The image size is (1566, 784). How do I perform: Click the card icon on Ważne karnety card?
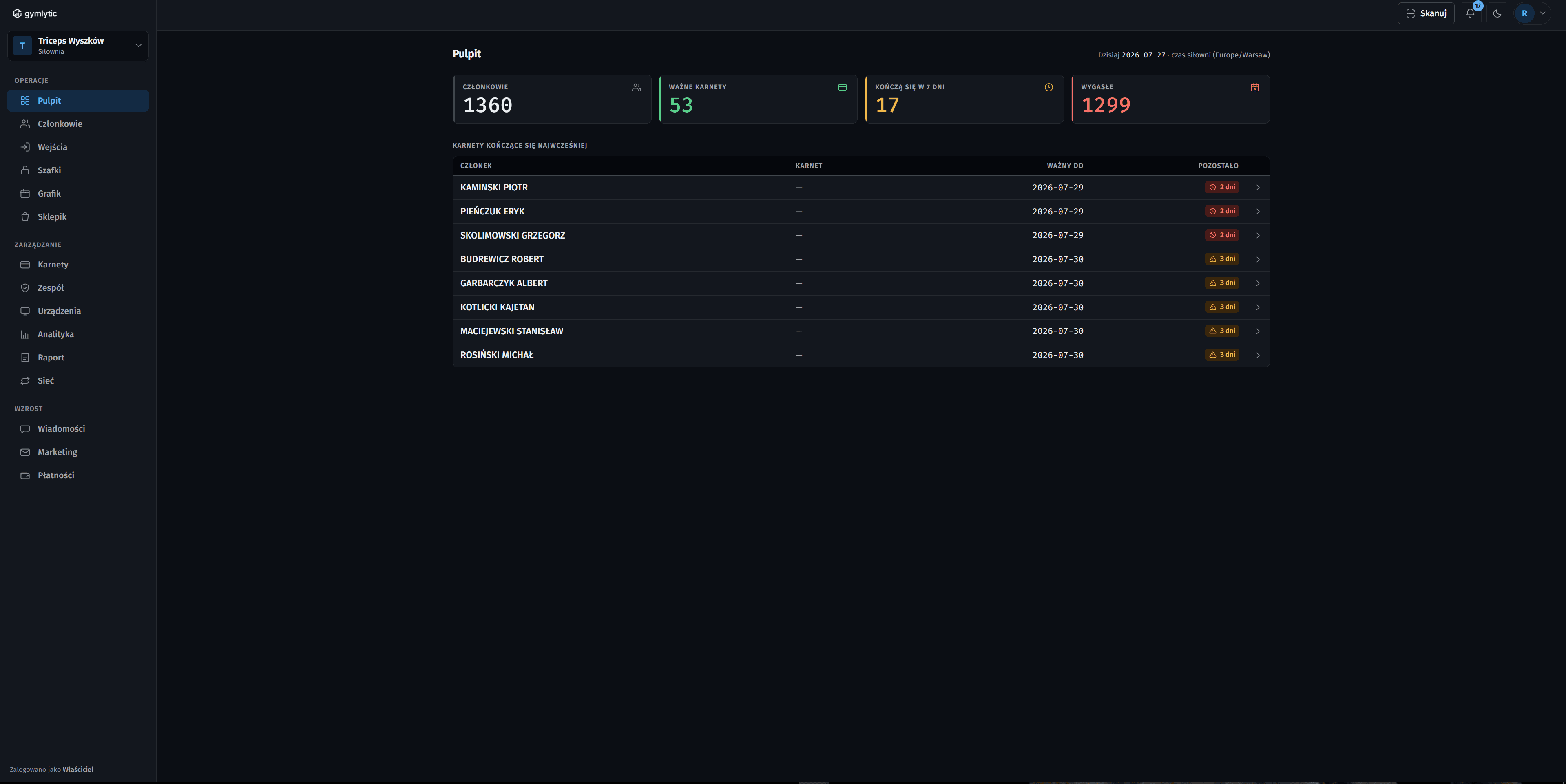tap(843, 88)
